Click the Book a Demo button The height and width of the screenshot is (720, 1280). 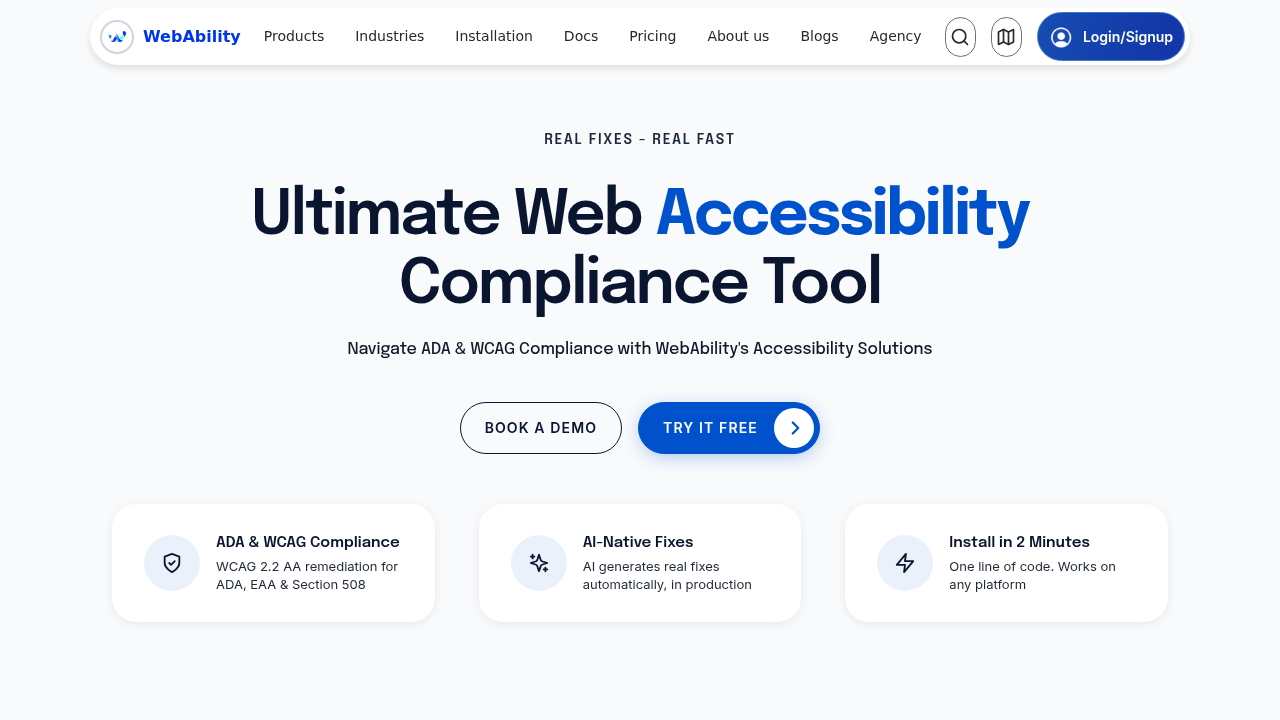coord(541,428)
